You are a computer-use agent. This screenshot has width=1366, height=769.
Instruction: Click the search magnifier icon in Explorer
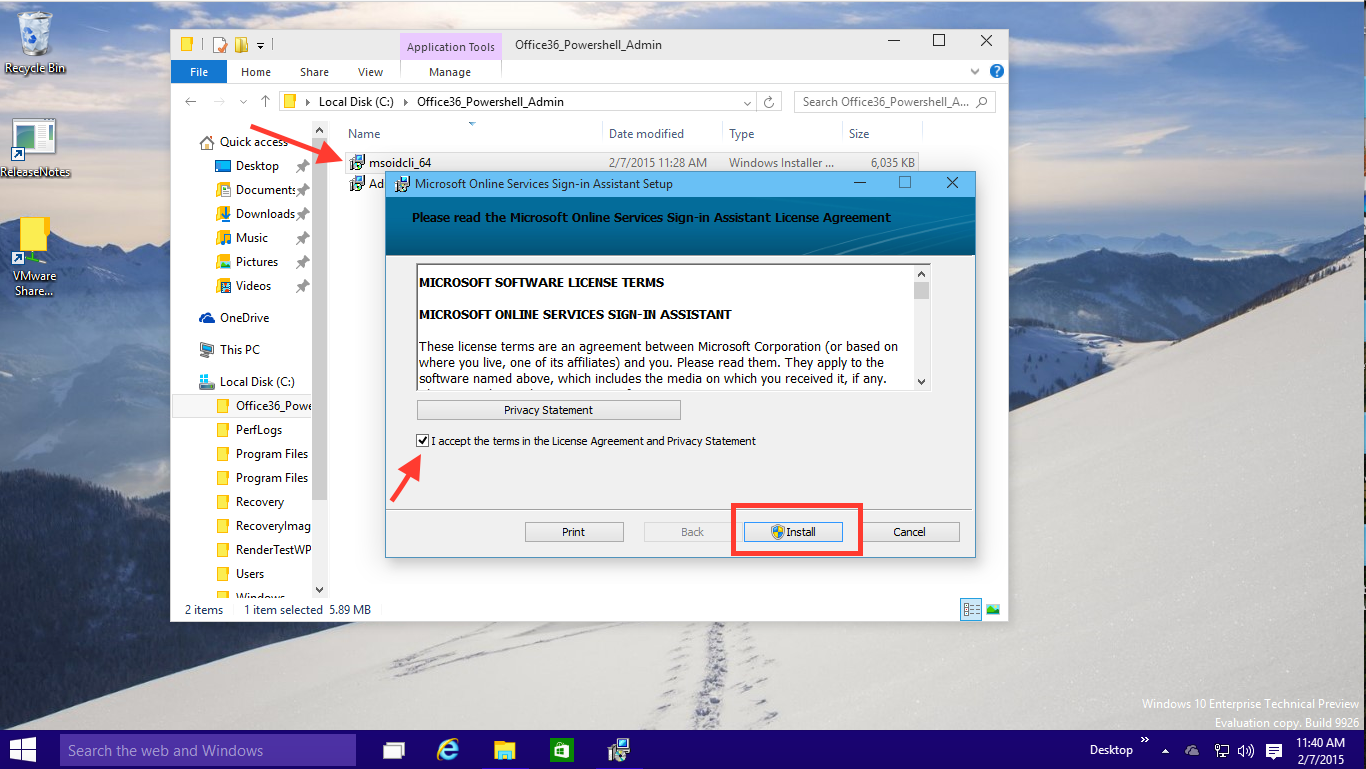pyautogui.click(x=982, y=102)
